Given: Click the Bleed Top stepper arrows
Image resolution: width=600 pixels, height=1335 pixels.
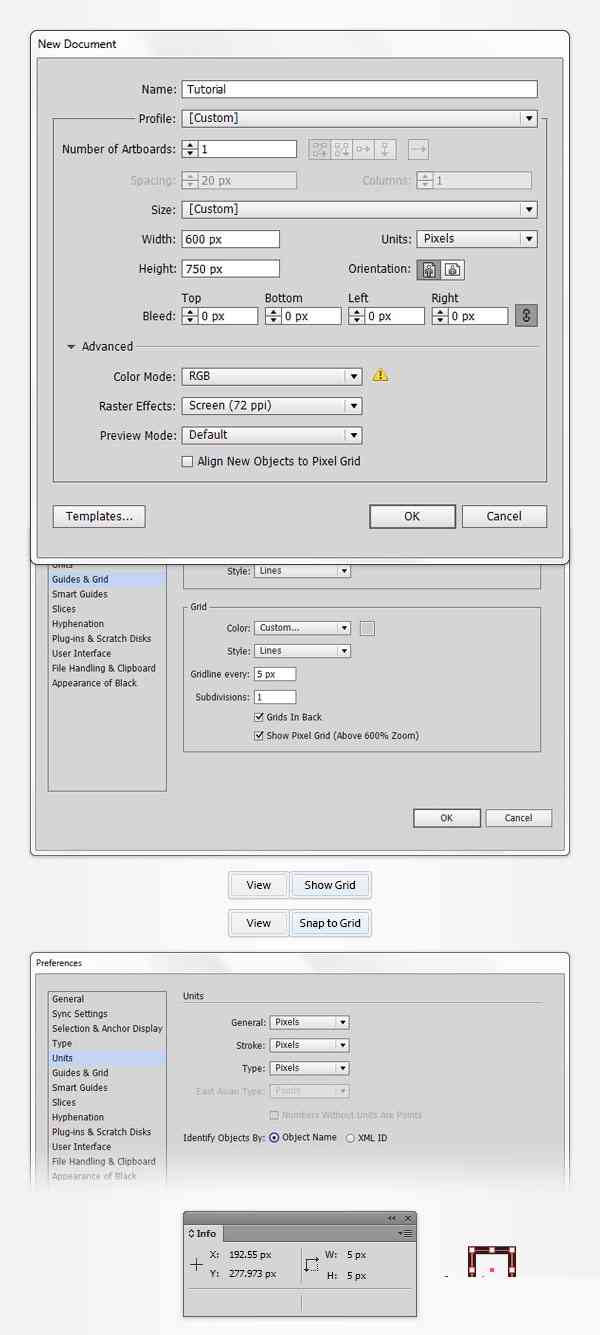Looking at the screenshot, I should 189,316.
